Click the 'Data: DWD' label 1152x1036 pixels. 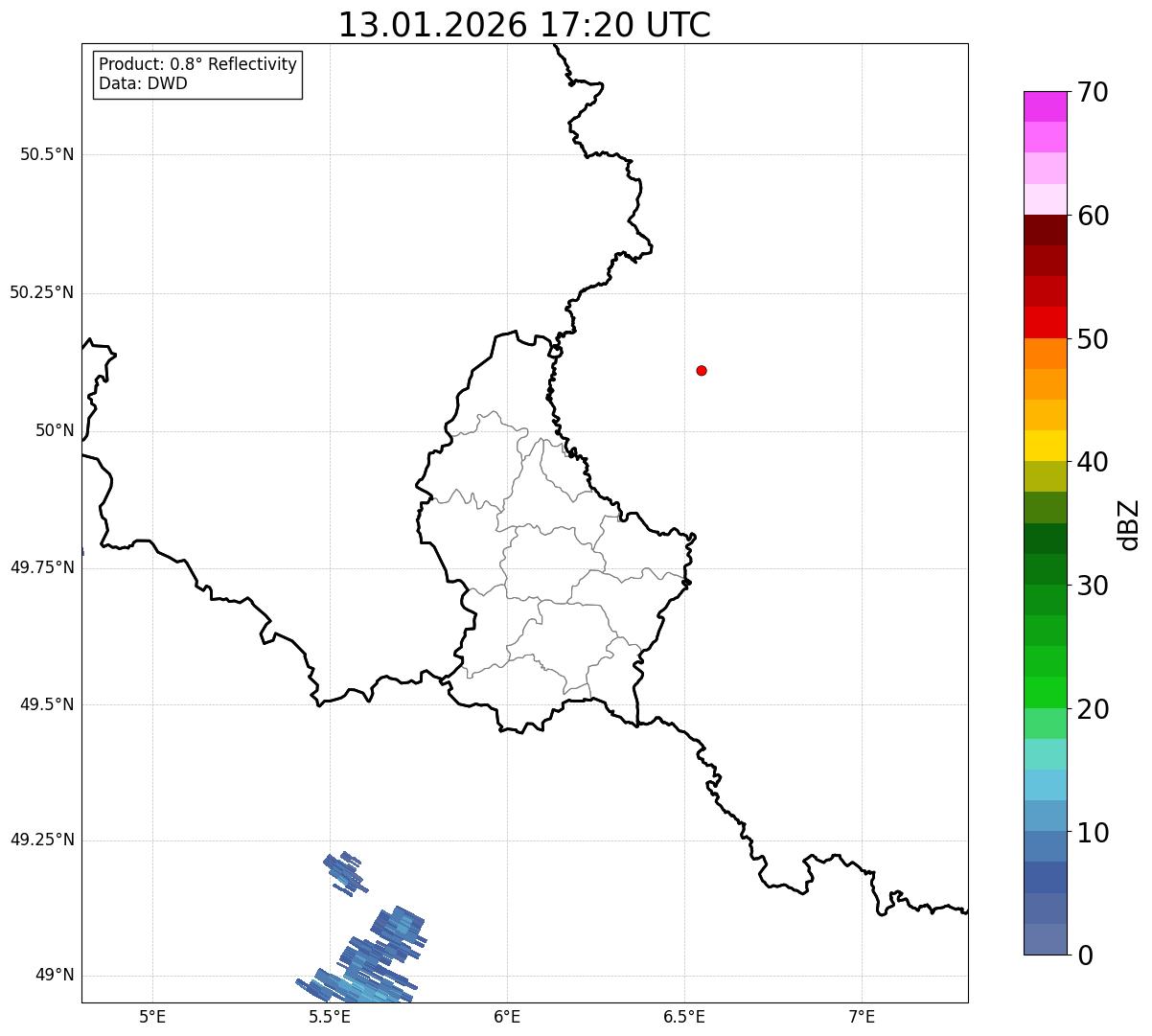(x=143, y=83)
